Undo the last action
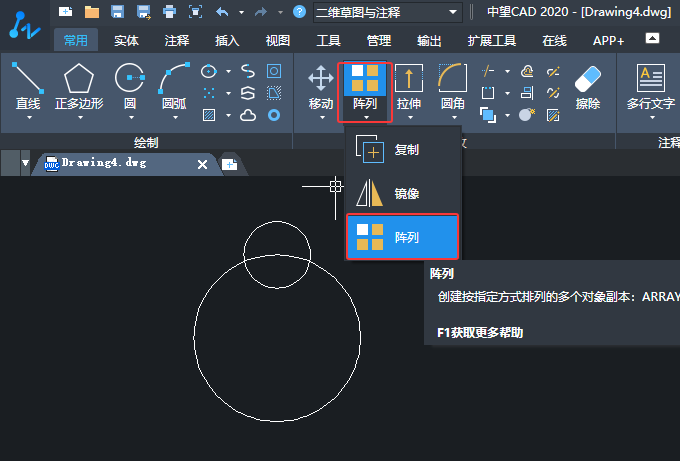 [222, 12]
